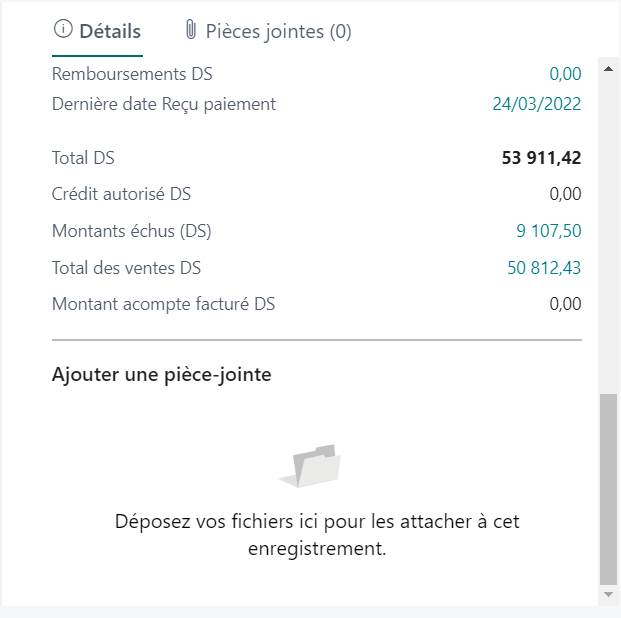Click the grey folder icon in drop zone

[x=310, y=466]
